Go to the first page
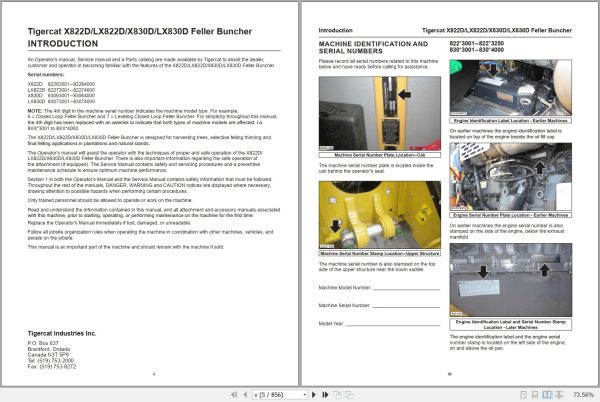The height and width of the screenshot is (402, 600). tap(234, 395)
